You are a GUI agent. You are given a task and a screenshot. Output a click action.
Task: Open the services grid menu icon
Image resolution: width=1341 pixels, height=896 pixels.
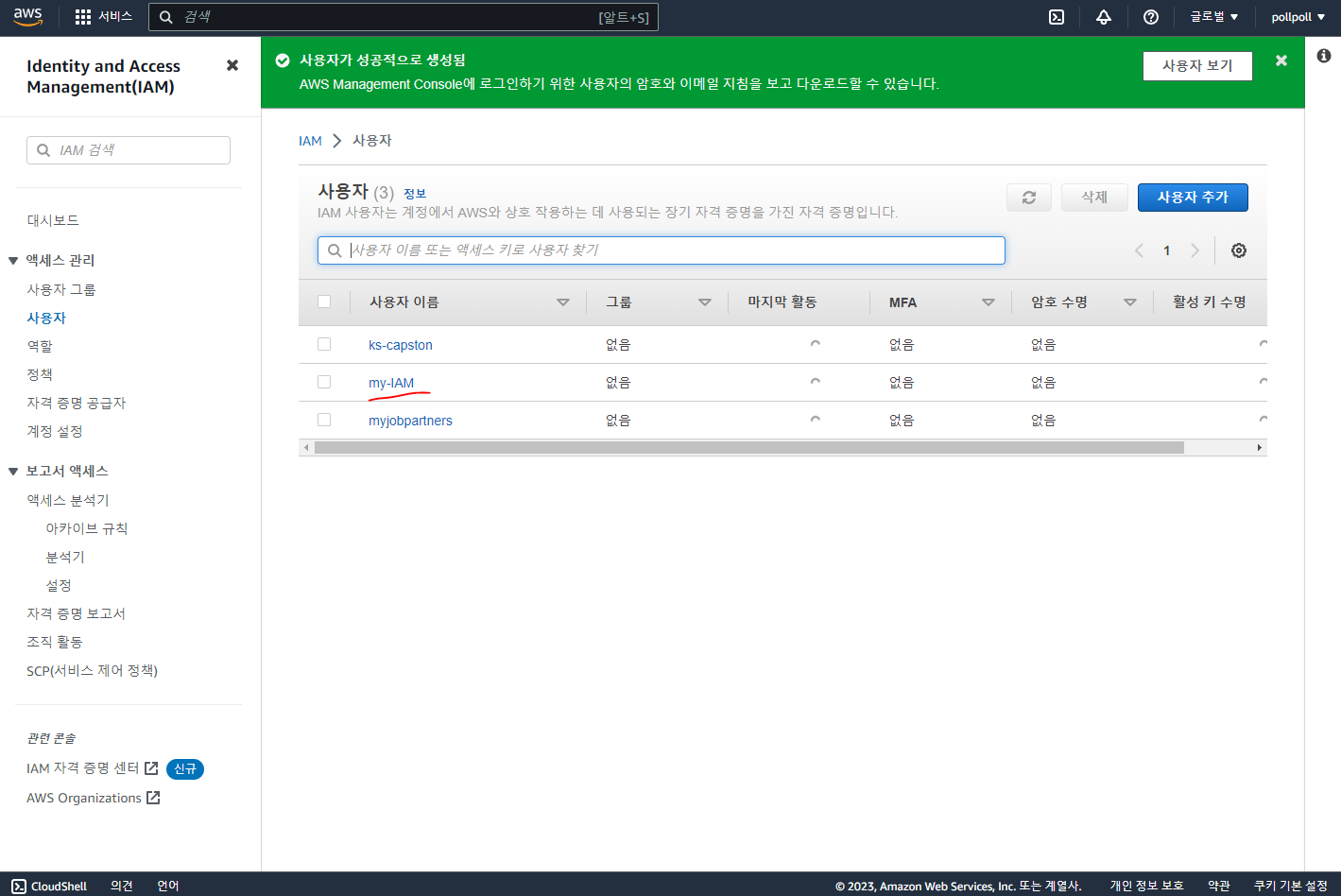point(83,17)
